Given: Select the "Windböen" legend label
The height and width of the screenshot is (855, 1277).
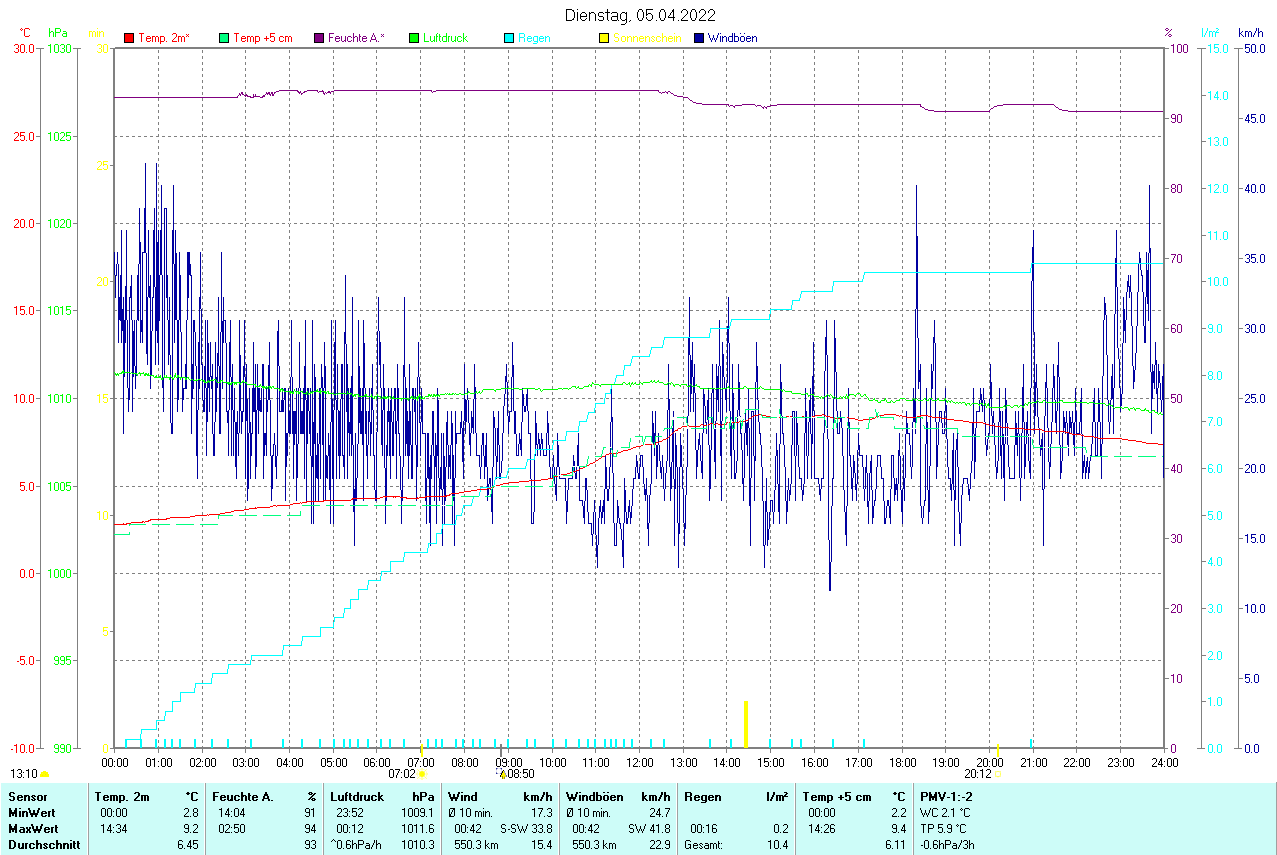Looking at the screenshot, I should (x=733, y=38).
